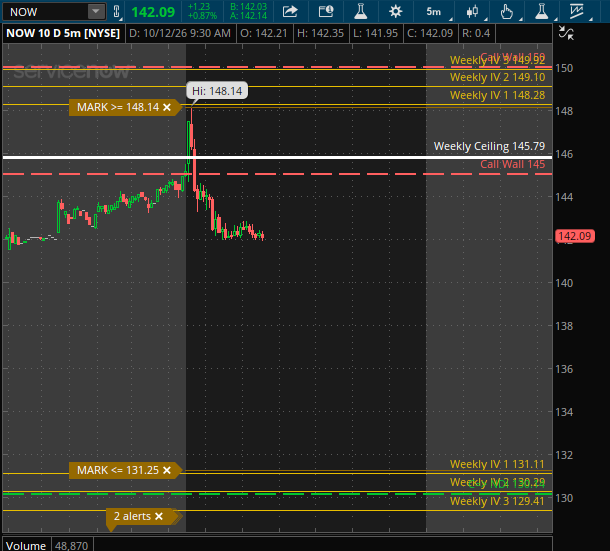
Task: Open the patterns trendline chart menu
Action: (578, 12)
